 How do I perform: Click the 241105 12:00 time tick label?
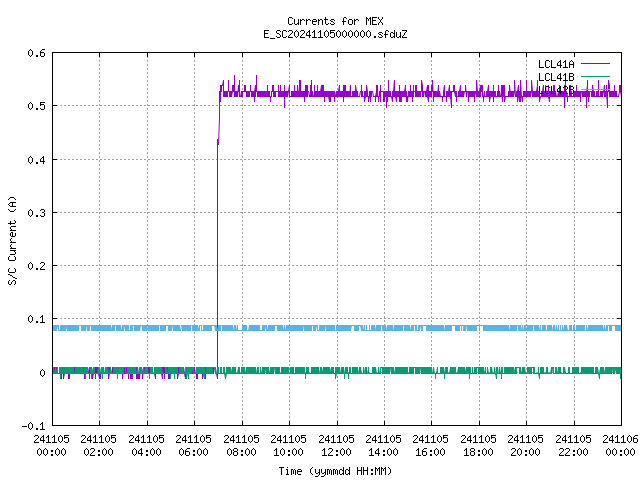[336, 446]
